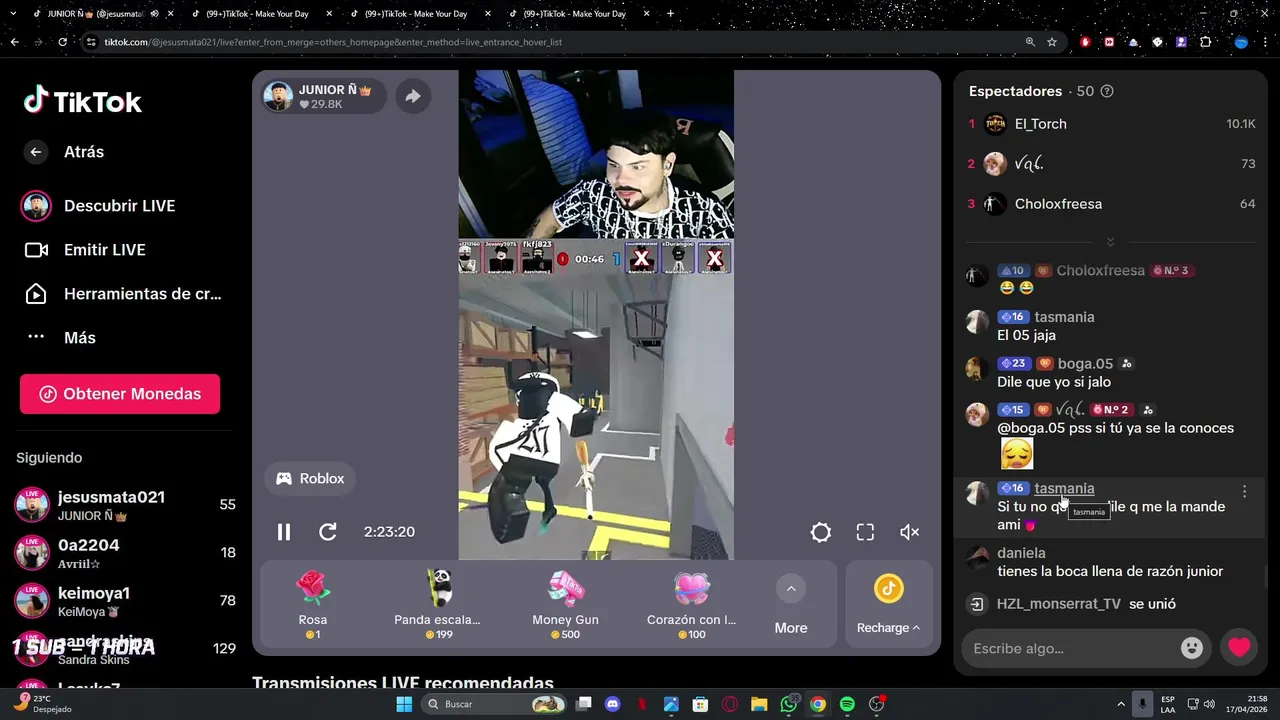Click the address bar URL
This screenshot has width=1280, height=720.
(x=333, y=42)
